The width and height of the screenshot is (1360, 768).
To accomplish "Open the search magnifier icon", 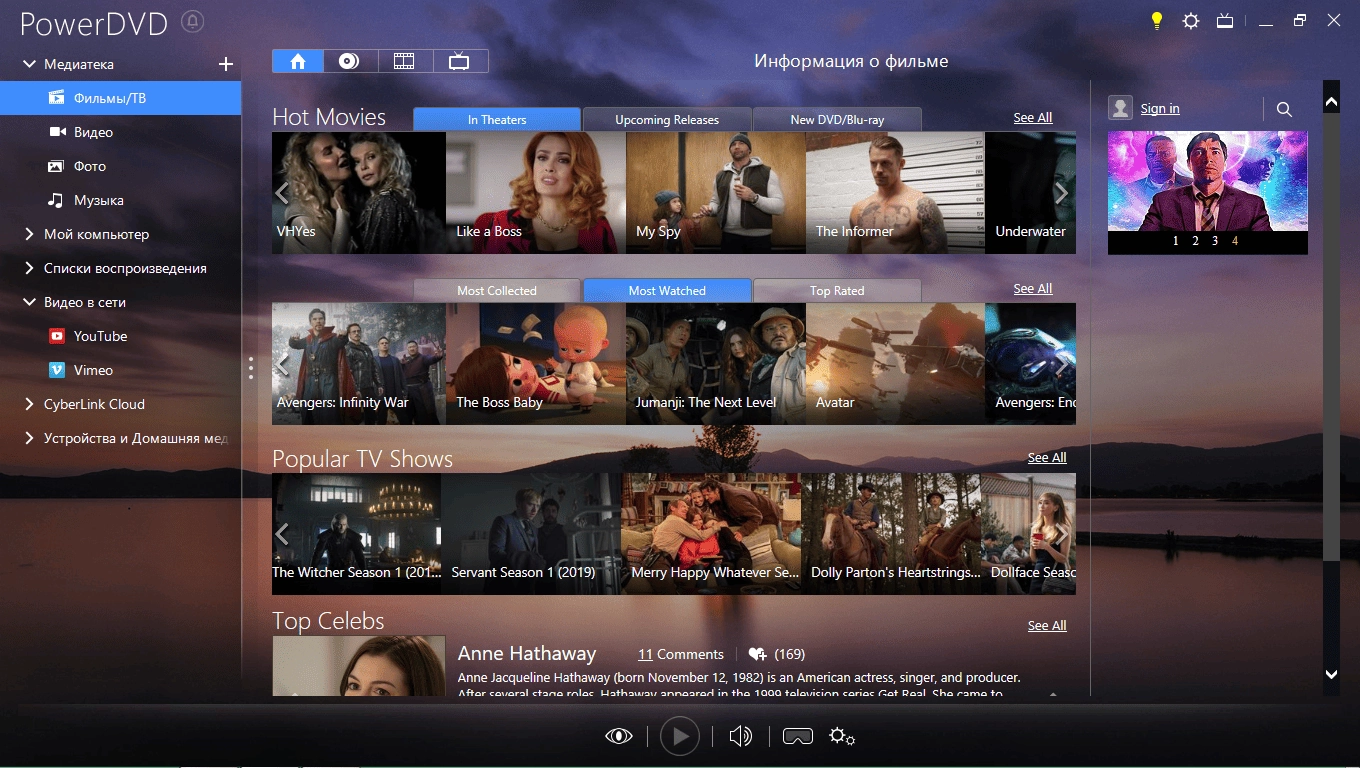I will pyautogui.click(x=1285, y=109).
